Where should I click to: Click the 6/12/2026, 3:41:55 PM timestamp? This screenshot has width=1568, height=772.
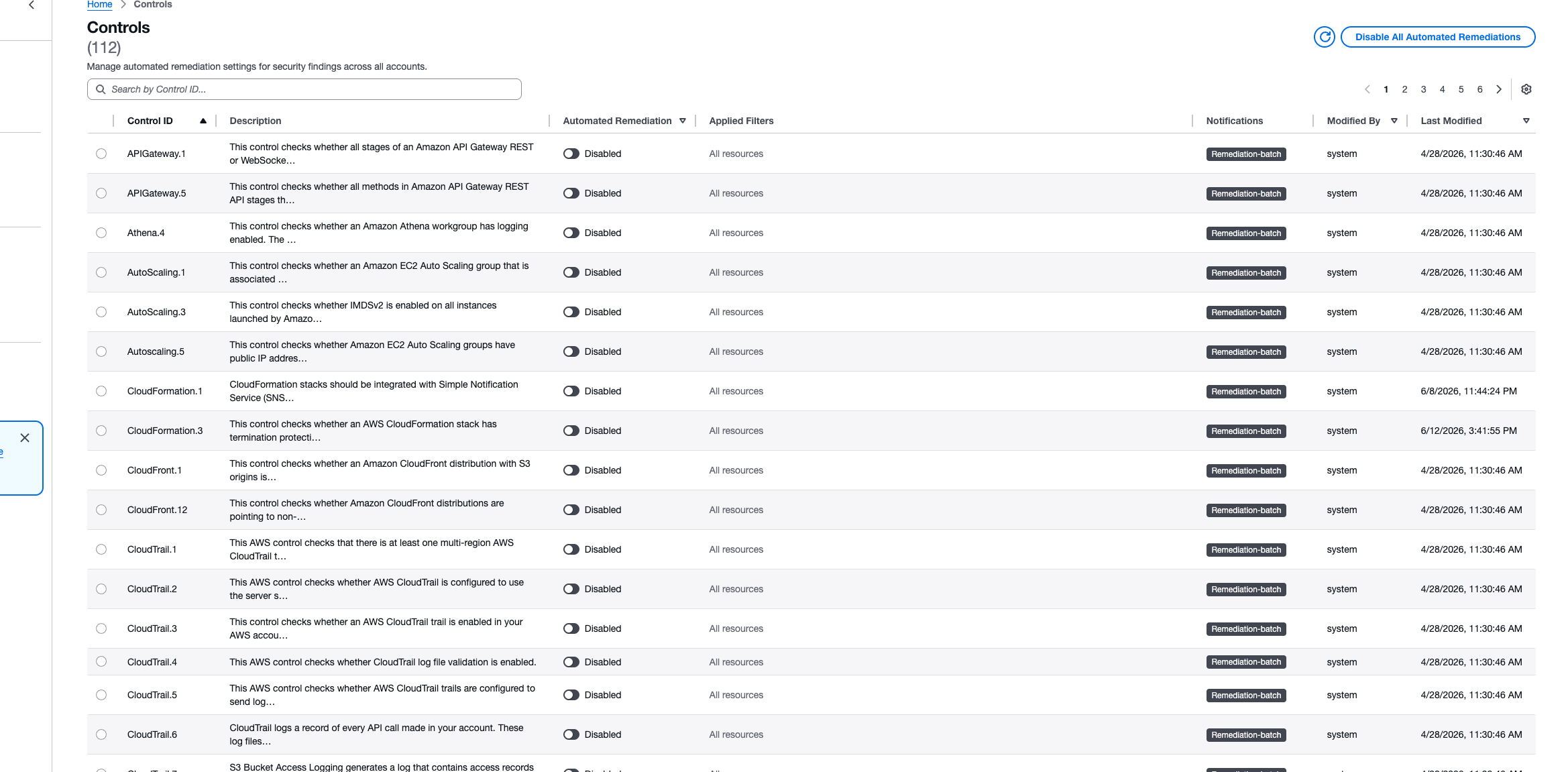point(1469,431)
